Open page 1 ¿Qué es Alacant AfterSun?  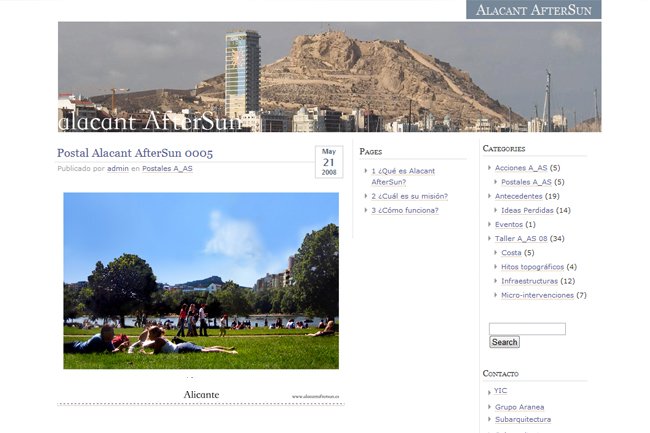pyautogui.click(x=403, y=177)
